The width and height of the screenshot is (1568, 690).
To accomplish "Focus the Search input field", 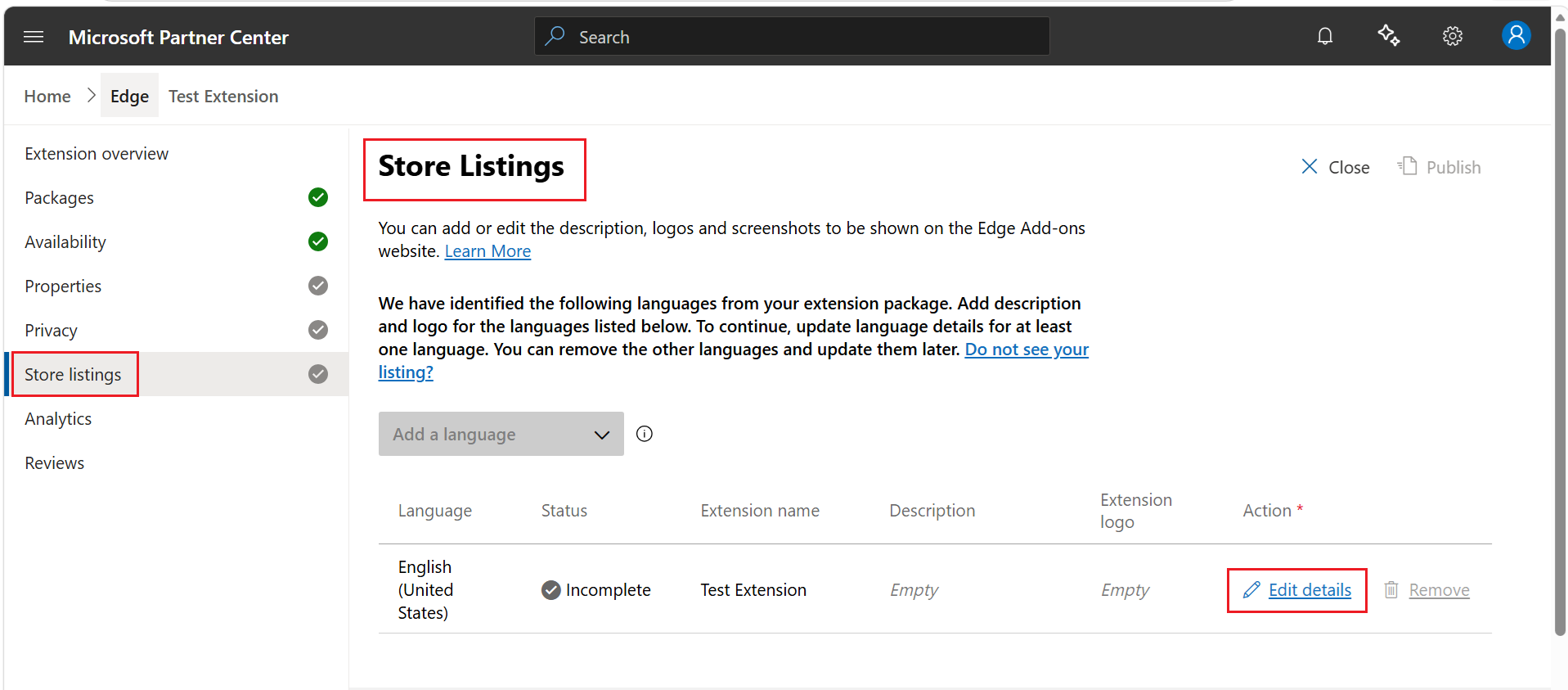I will pos(792,36).
